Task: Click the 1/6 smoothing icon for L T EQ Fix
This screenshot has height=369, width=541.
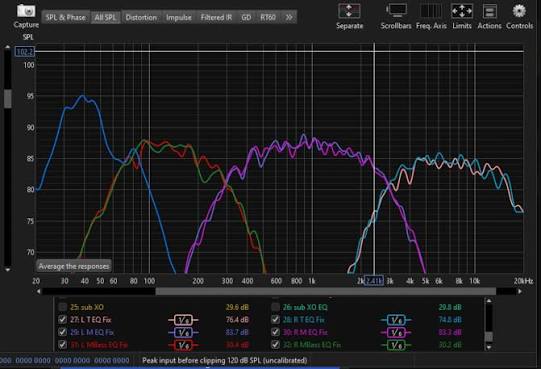Action: pos(183,320)
